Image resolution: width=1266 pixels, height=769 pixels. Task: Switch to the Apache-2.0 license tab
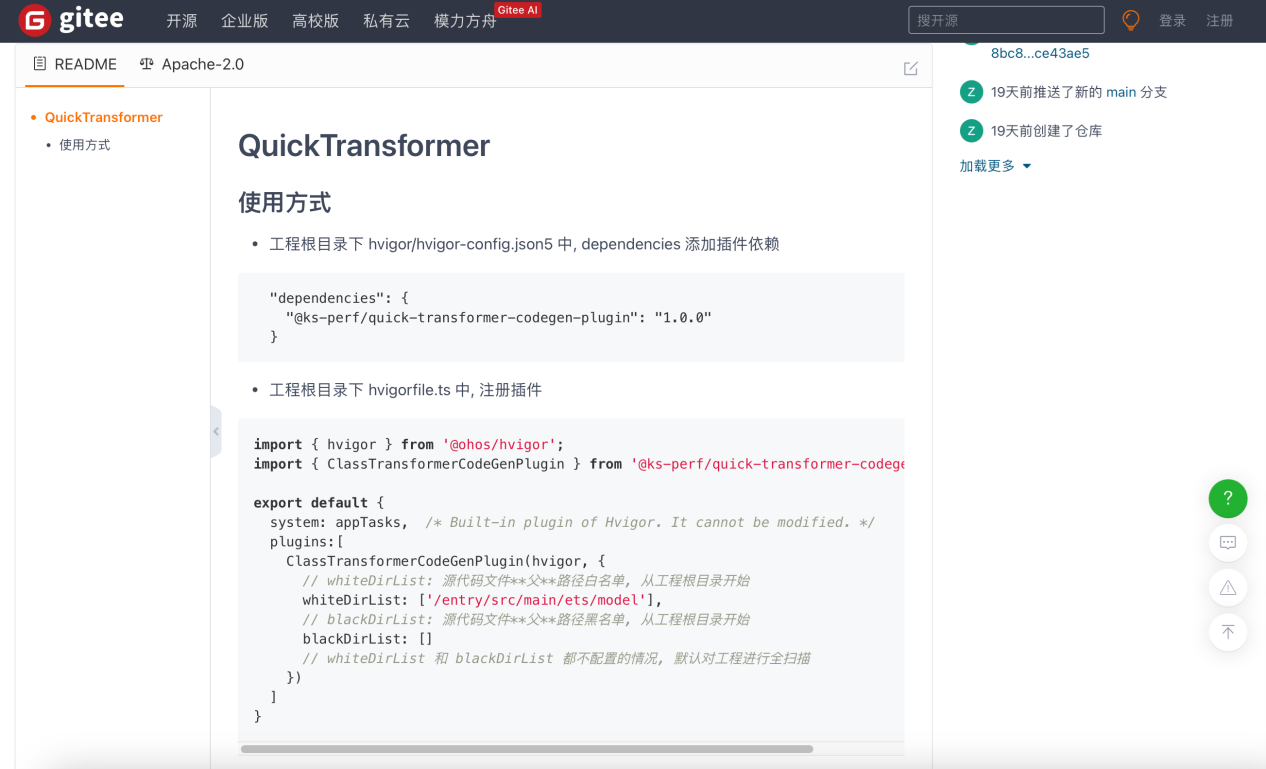(192, 64)
